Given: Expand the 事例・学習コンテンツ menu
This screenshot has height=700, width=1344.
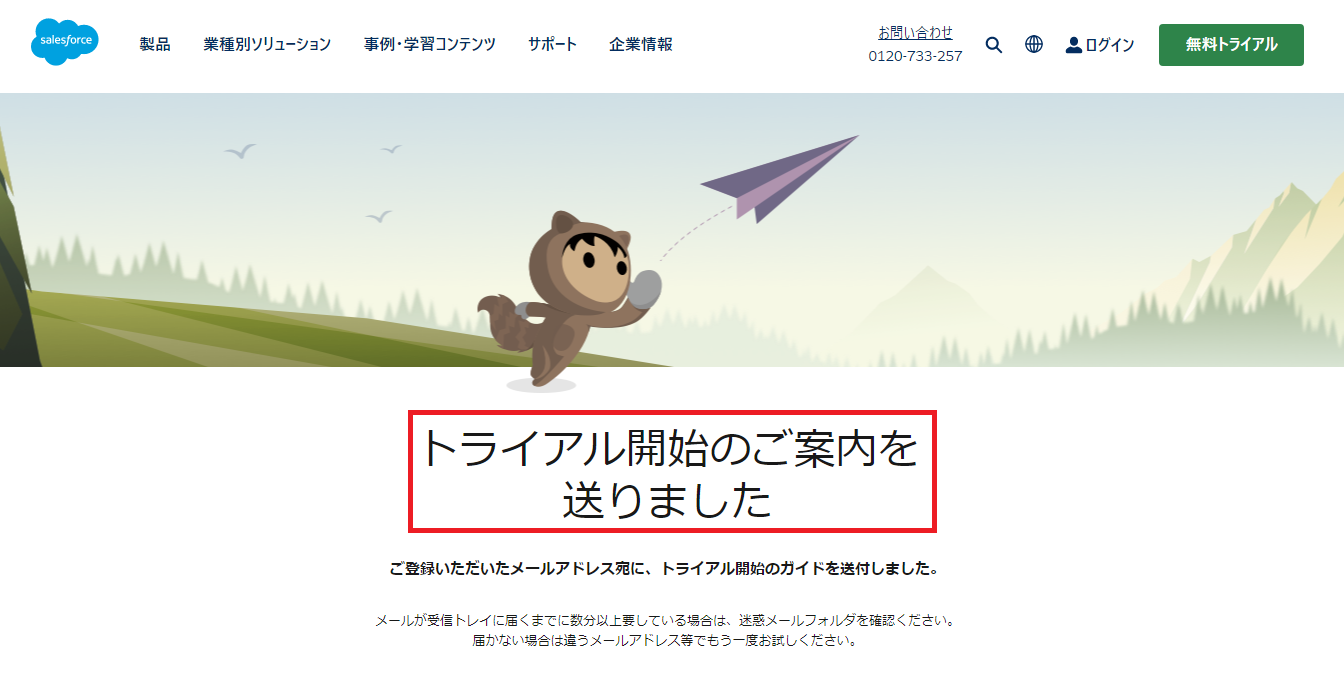Looking at the screenshot, I should coord(430,44).
